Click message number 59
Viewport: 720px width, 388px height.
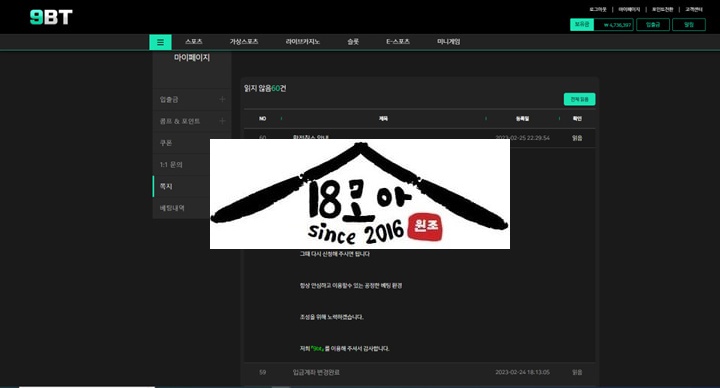tap(263, 372)
